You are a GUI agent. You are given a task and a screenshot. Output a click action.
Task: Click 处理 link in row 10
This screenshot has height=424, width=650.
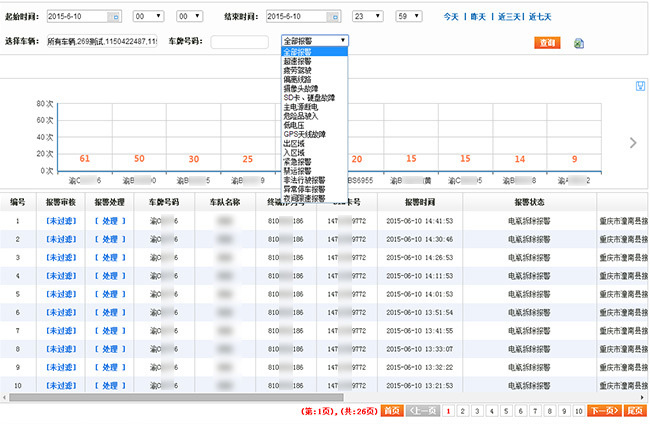click(110, 385)
